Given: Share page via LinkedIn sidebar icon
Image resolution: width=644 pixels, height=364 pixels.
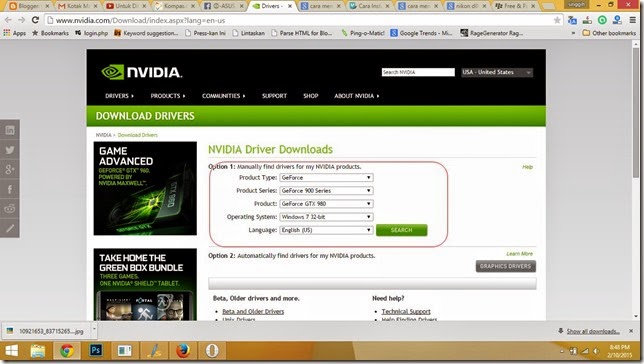Looking at the screenshot, I should click(10, 130).
